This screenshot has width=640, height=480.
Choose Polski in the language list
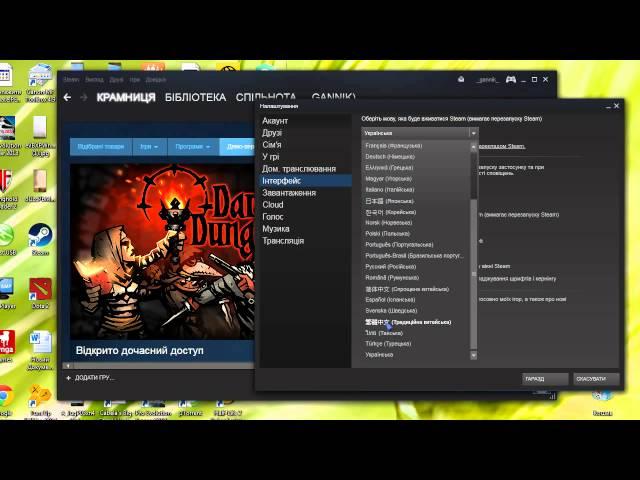pos(416,234)
